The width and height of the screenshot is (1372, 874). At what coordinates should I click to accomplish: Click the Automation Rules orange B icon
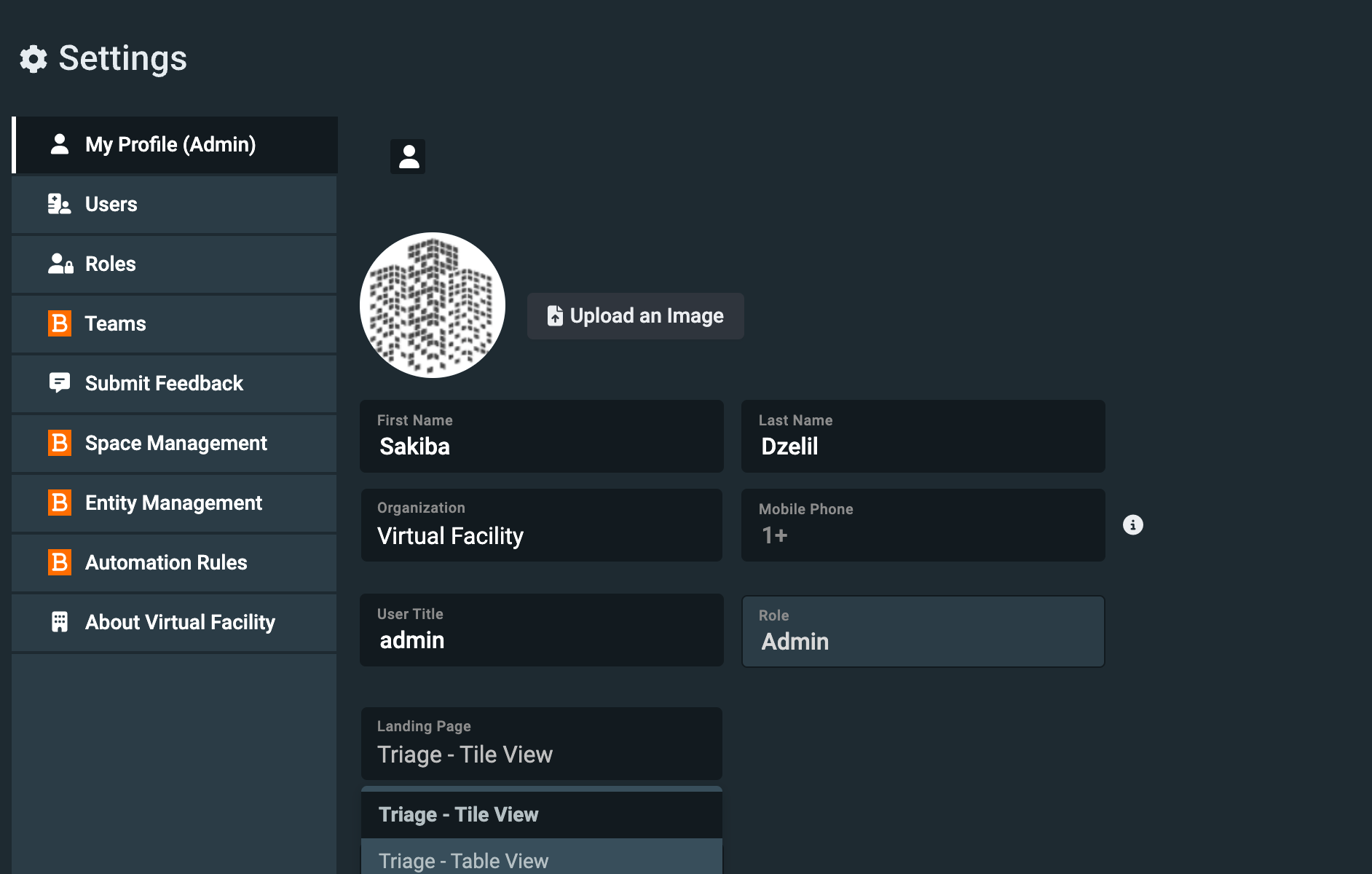pos(60,562)
